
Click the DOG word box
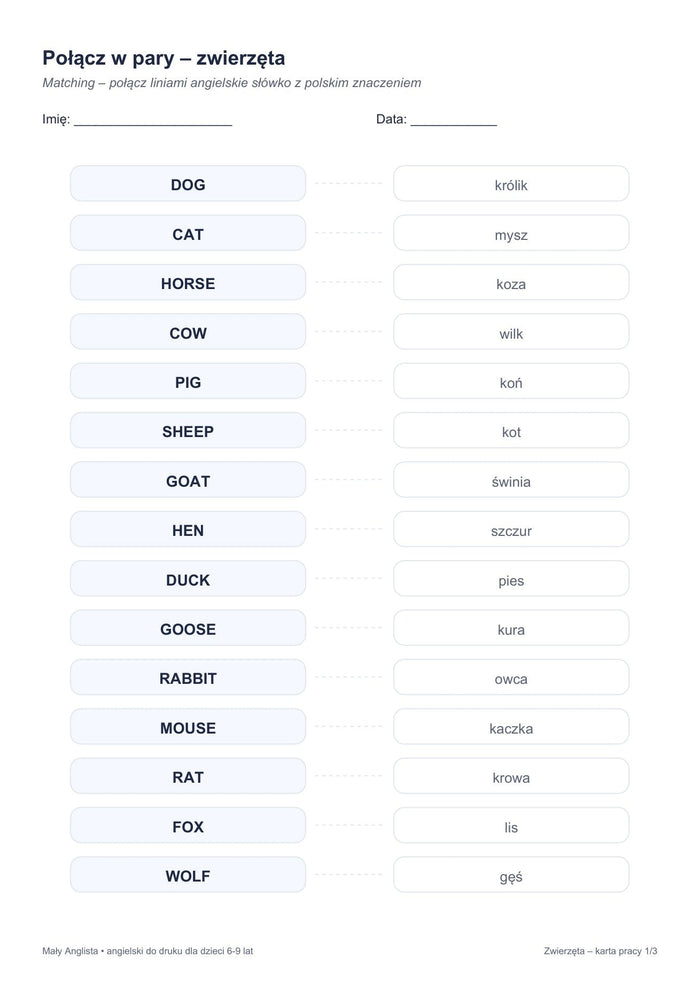(188, 184)
